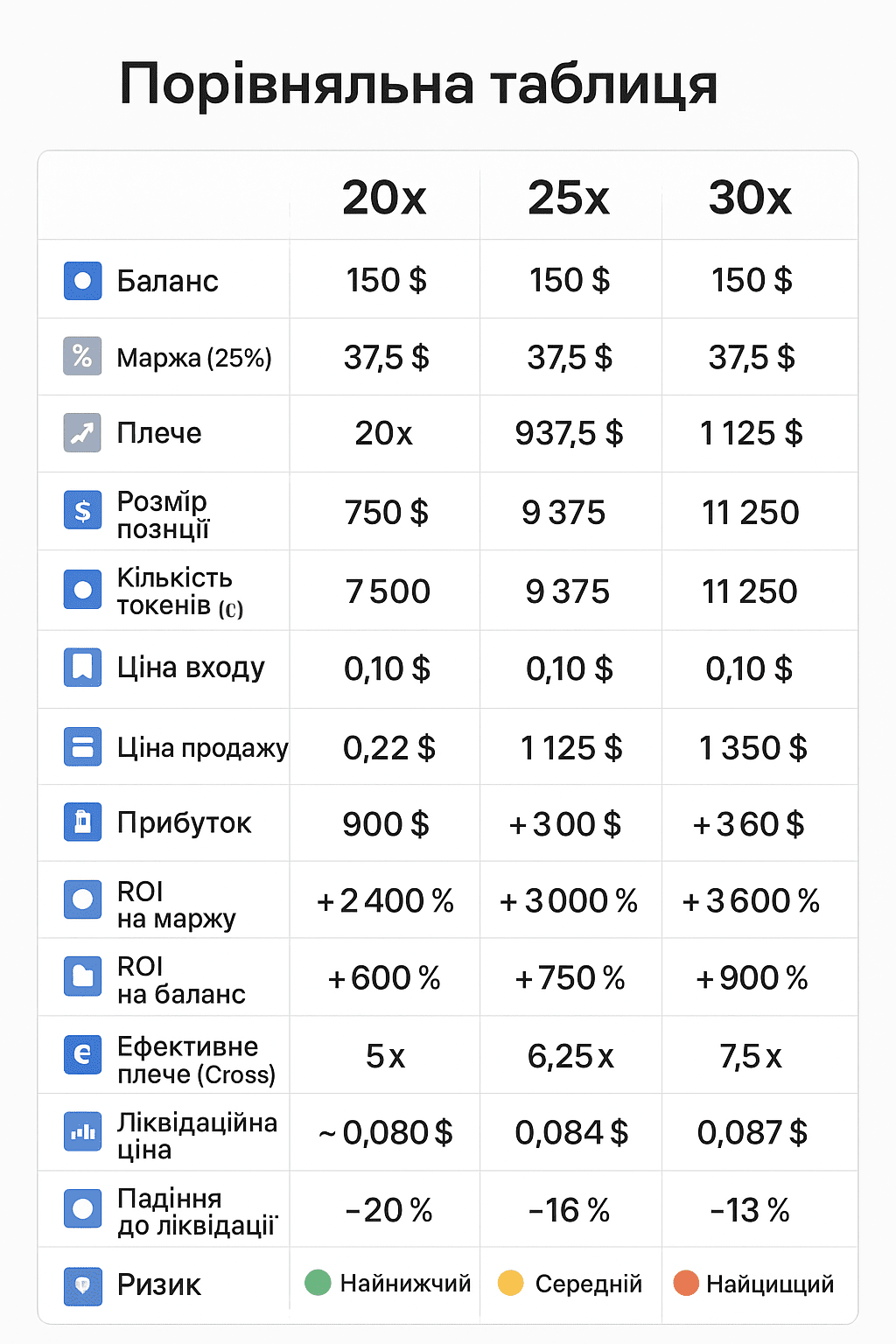The height and width of the screenshot is (1344, 896).
Task: Click the dollar icon beside Розмір позиції
Action: coord(82,510)
